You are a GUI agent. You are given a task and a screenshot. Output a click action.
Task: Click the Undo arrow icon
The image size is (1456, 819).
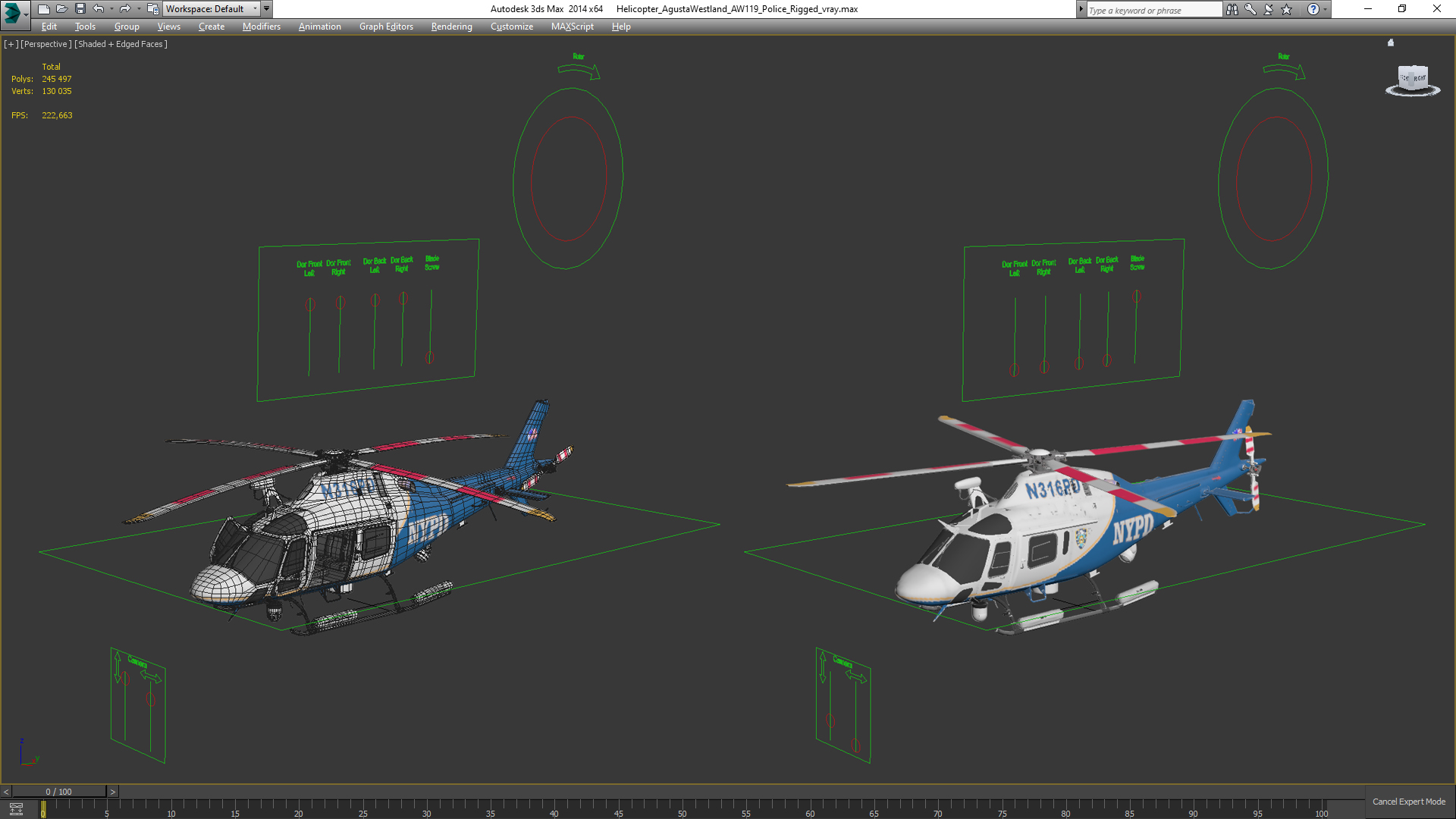[99, 9]
